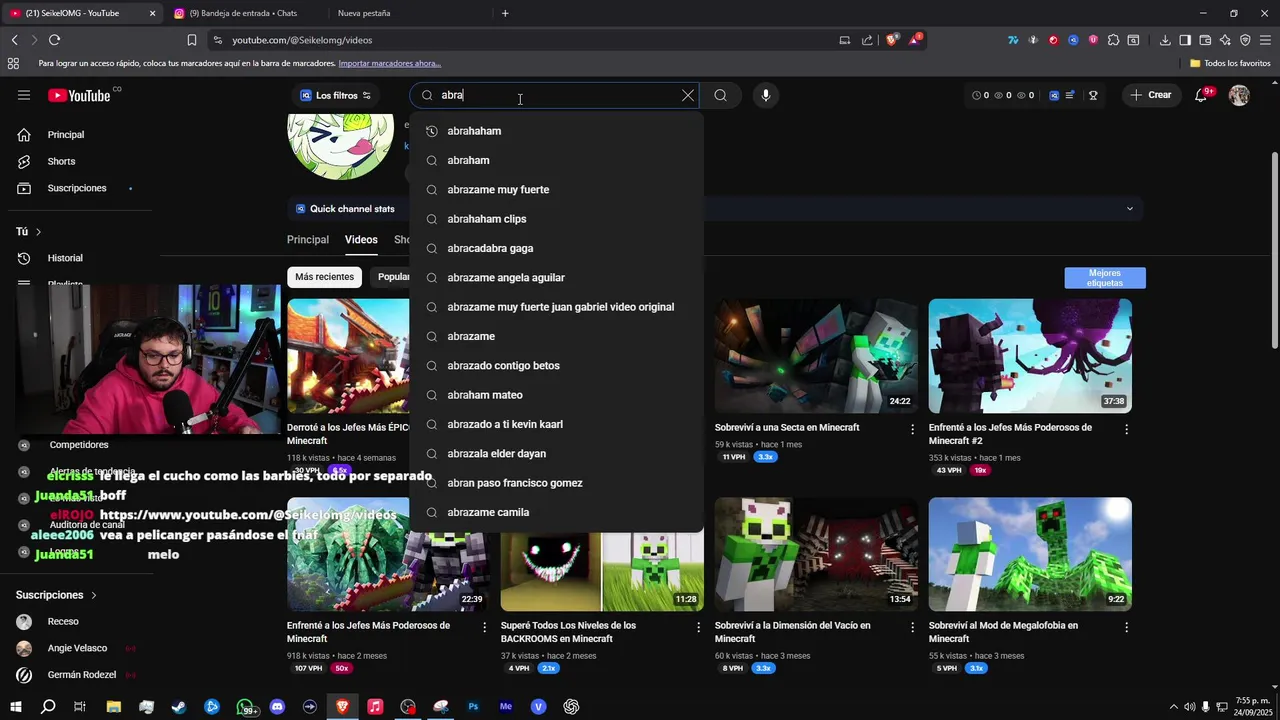1280x720 pixels.
Task: Select the Más recientes filter chip
Action: [x=324, y=277]
